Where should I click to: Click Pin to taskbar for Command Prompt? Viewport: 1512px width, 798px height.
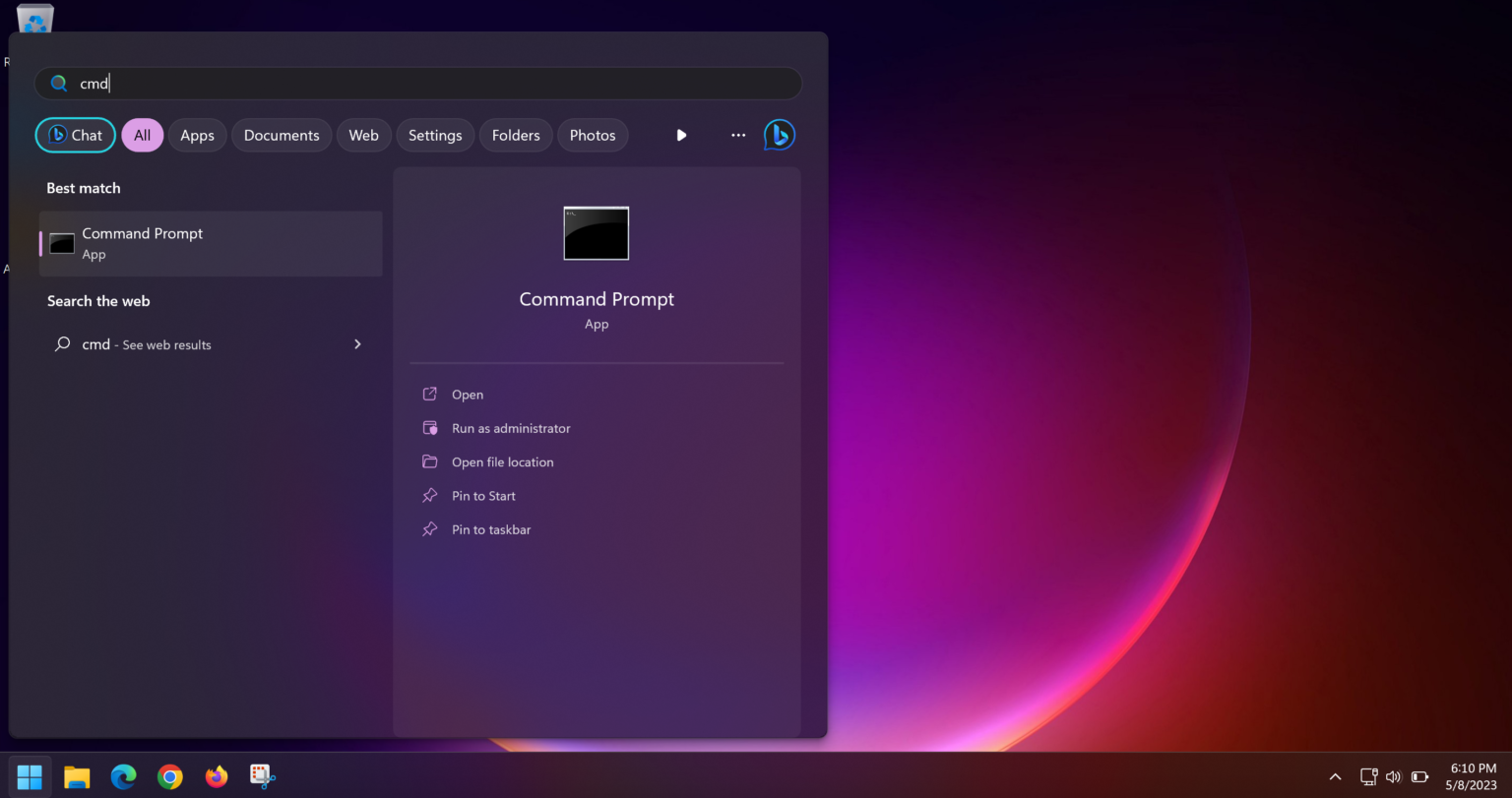click(490, 529)
